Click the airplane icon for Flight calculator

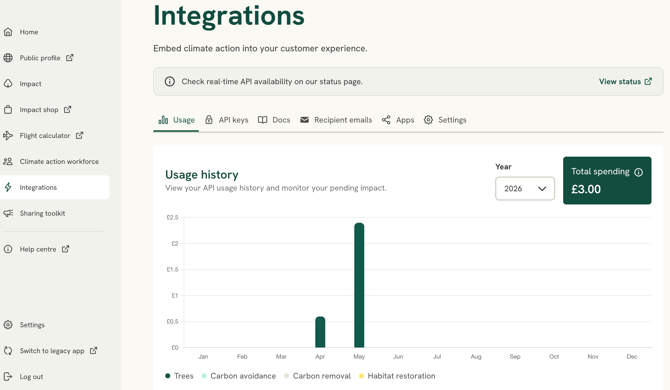click(8, 135)
